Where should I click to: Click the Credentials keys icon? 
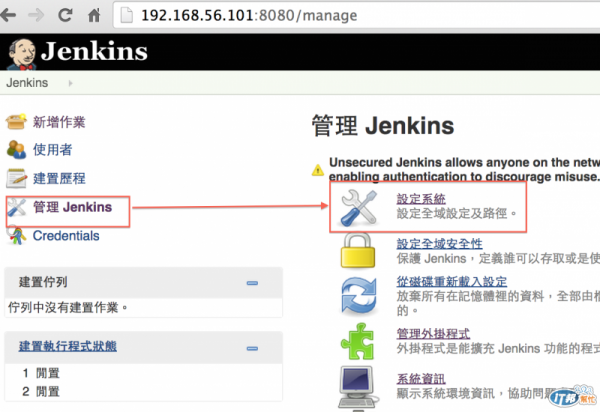point(16,235)
